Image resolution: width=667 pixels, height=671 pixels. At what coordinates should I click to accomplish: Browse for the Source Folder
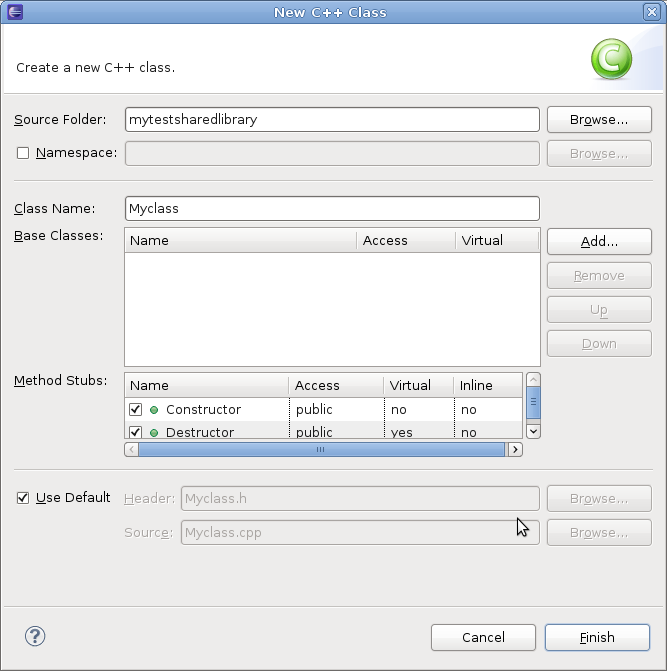(599, 119)
